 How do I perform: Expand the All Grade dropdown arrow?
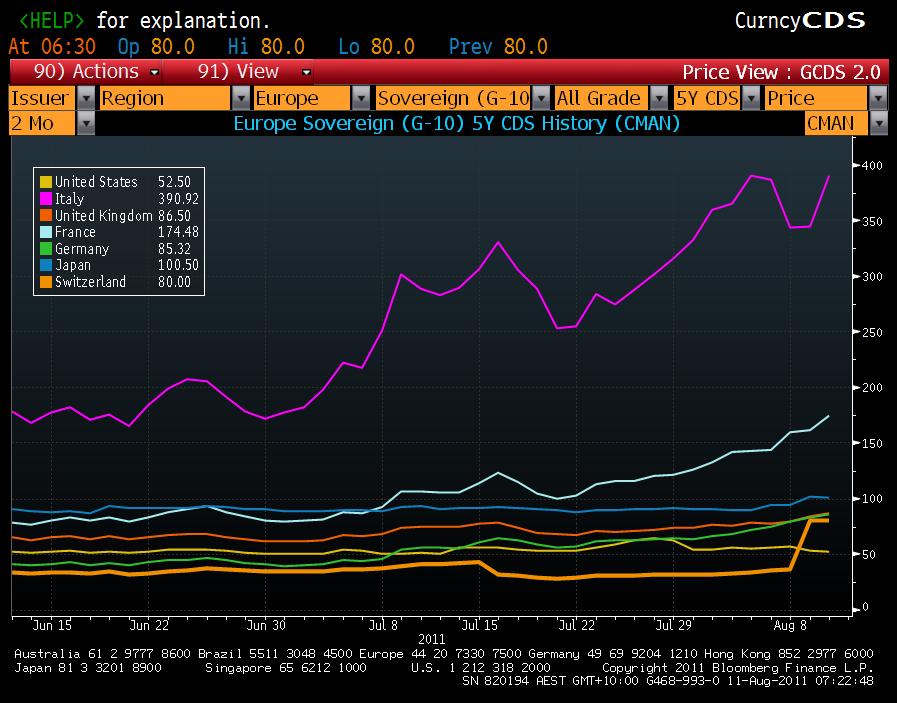658,98
